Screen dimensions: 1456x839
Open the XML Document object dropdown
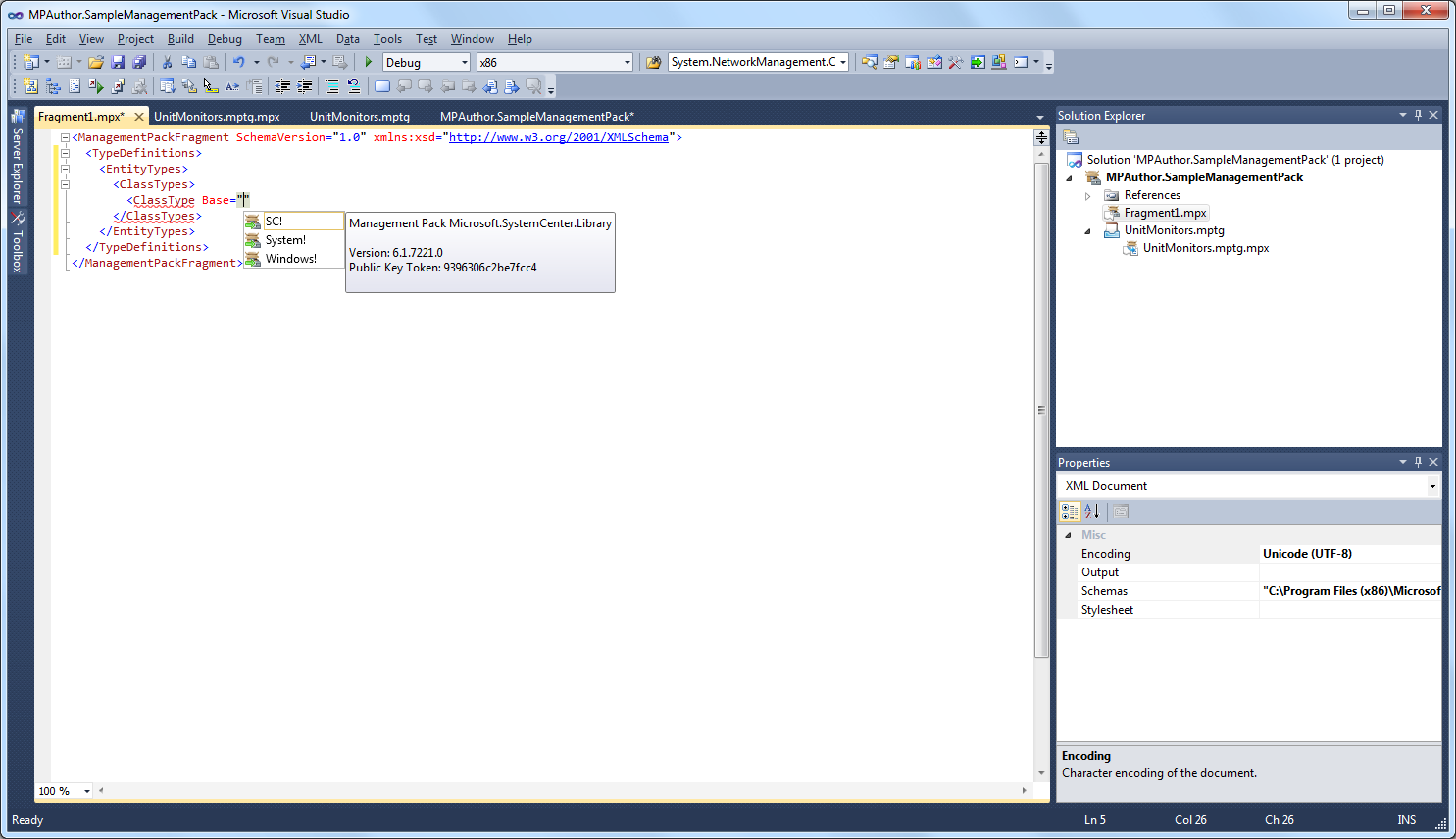point(1249,486)
